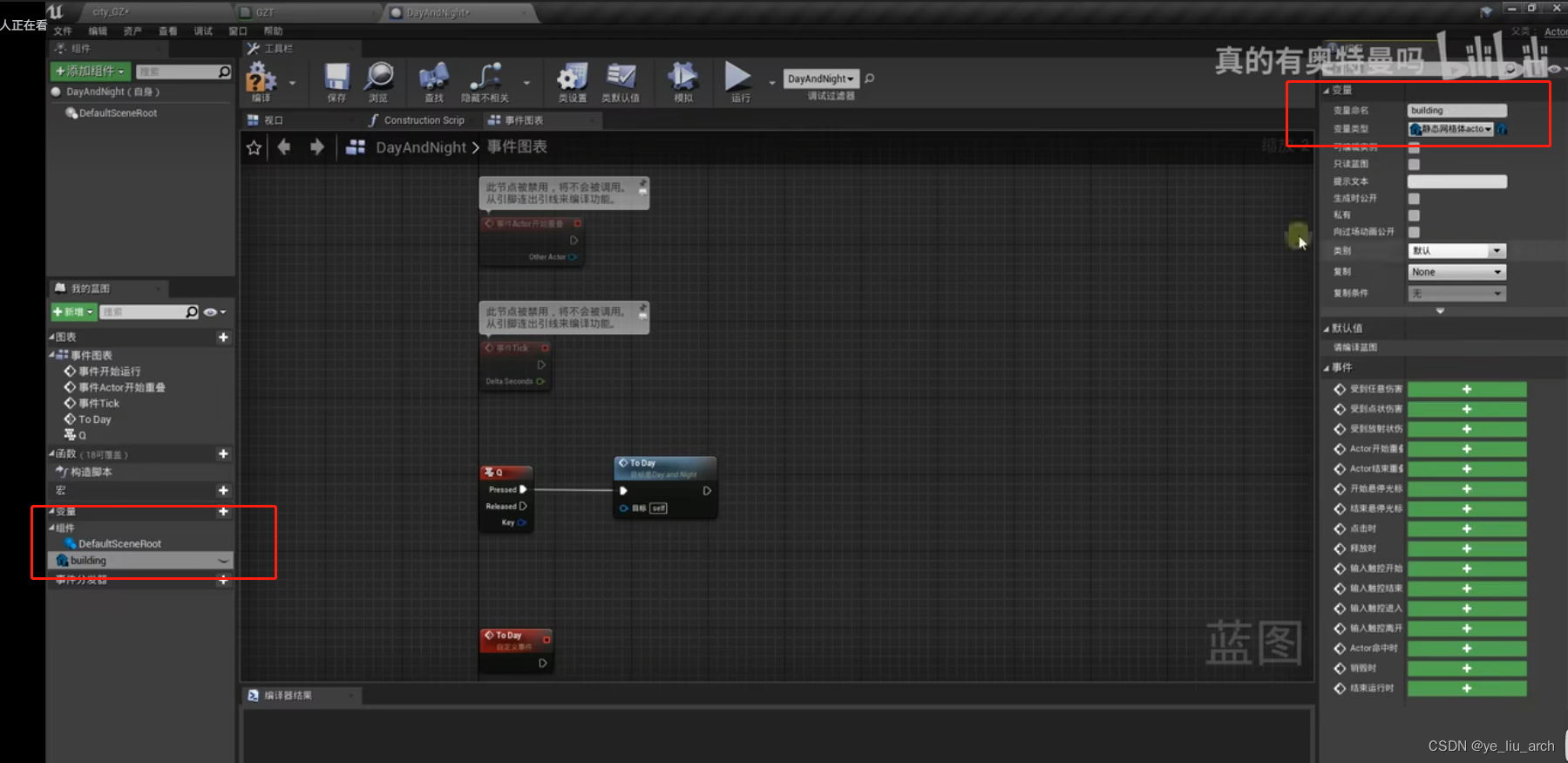This screenshot has width=1568, height=763.
Task: Collapse the 默认值 section
Action: pos(1327,329)
